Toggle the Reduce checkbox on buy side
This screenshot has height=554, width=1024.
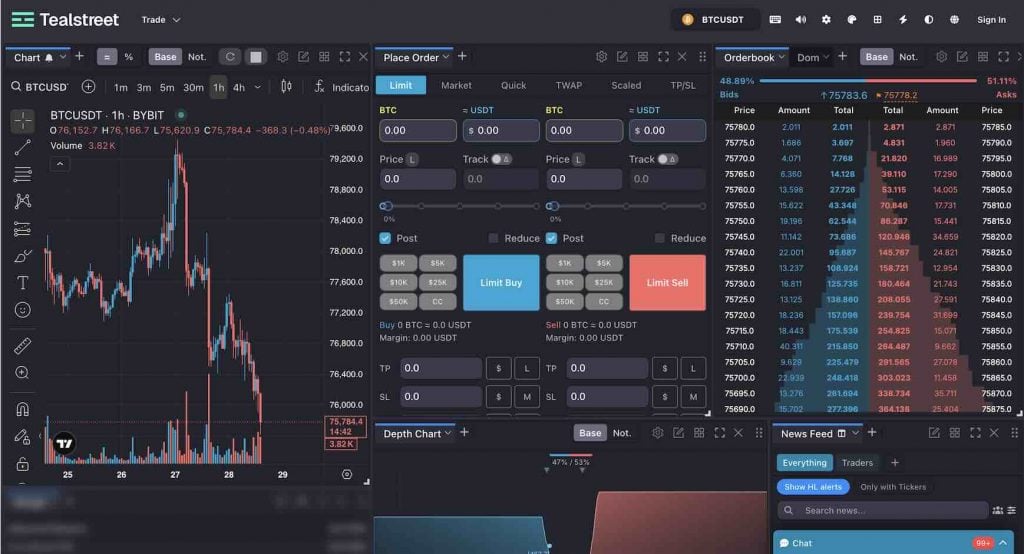(x=493, y=238)
